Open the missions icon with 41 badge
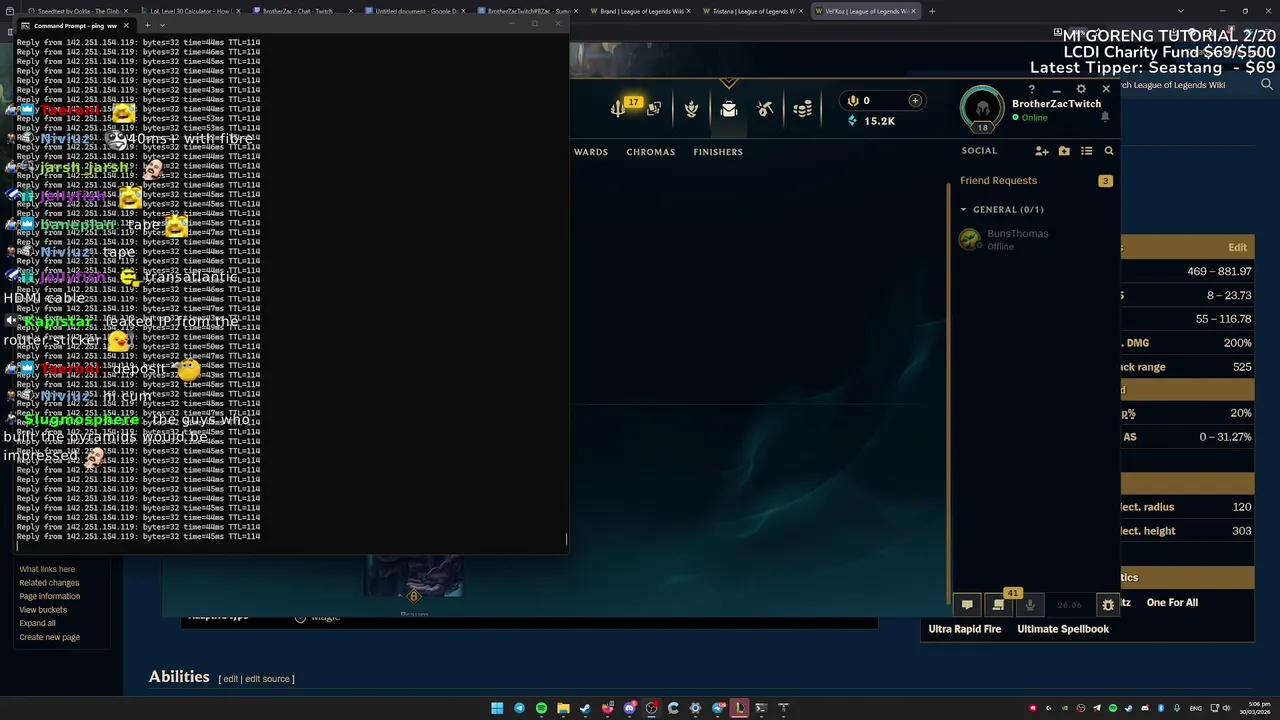 coord(998,604)
